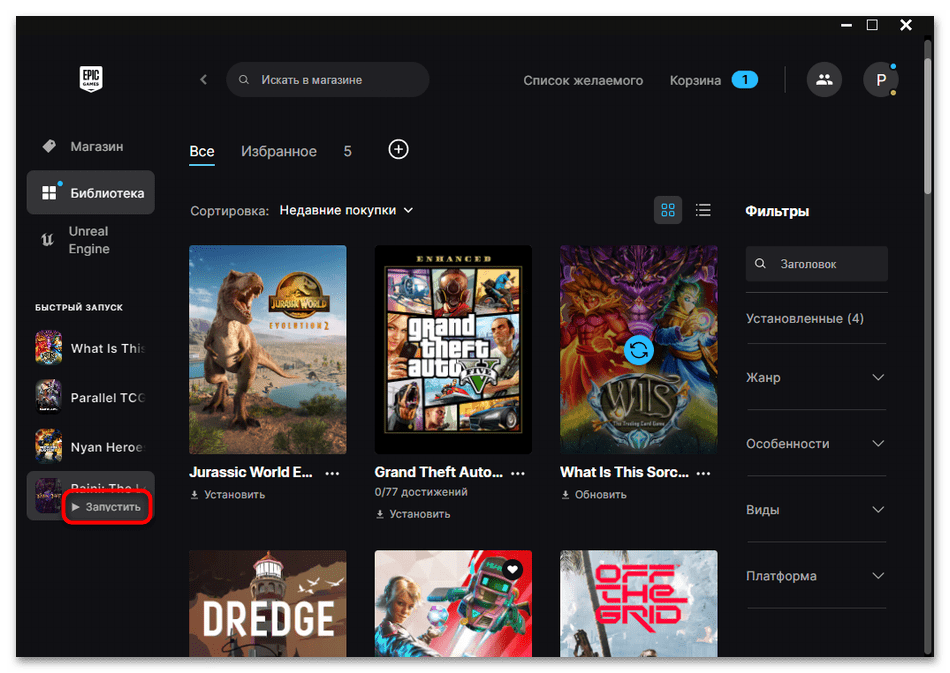Open 'Корзина' cart
The height and width of the screenshot is (673, 950).
[x=695, y=80]
